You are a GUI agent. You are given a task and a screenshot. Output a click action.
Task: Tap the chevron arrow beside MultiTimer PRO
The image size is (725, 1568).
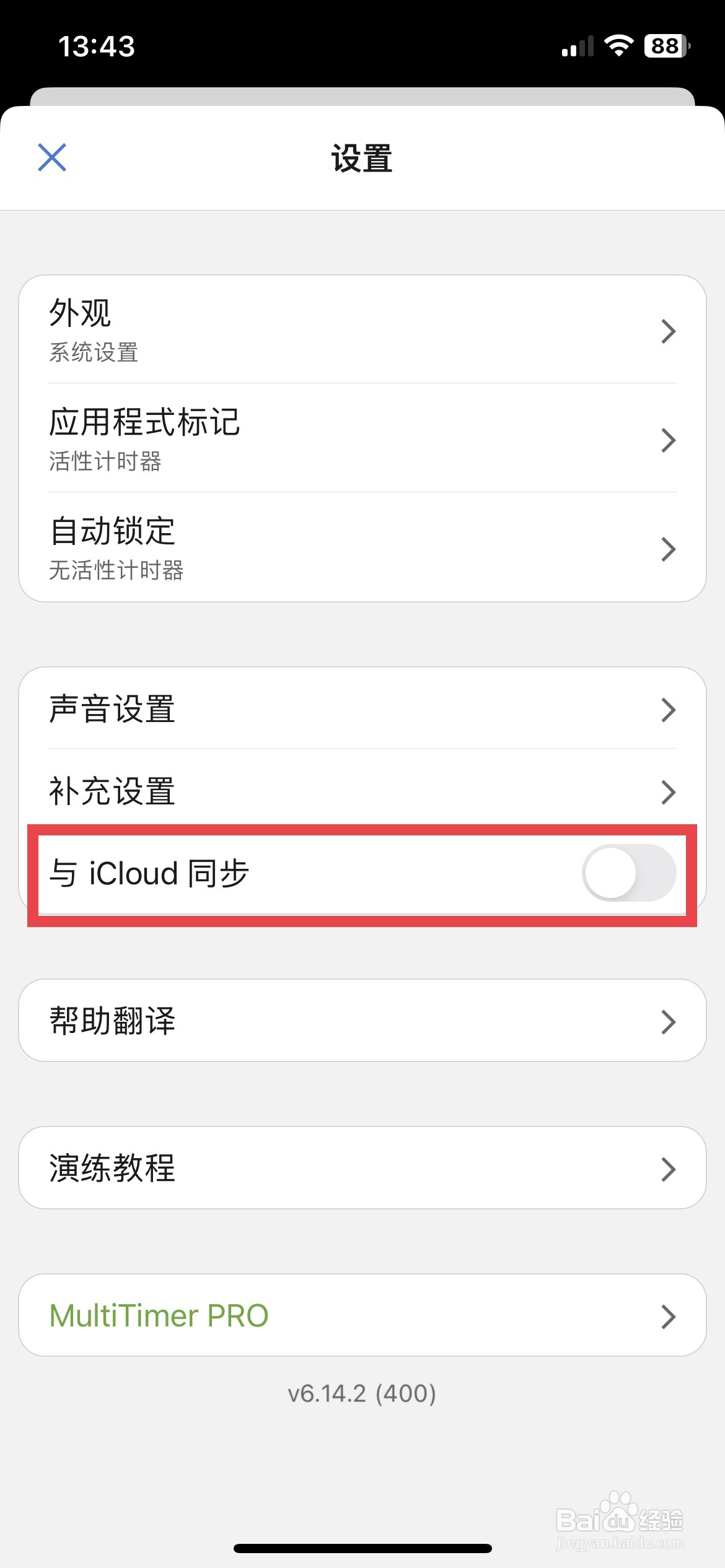pos(668,1317)
